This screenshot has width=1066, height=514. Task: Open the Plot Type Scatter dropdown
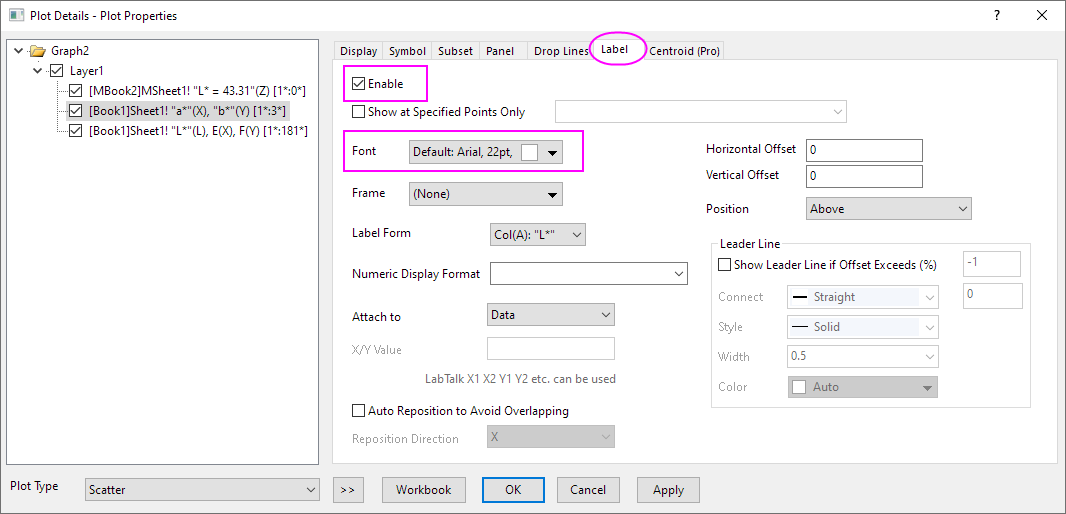201,490
